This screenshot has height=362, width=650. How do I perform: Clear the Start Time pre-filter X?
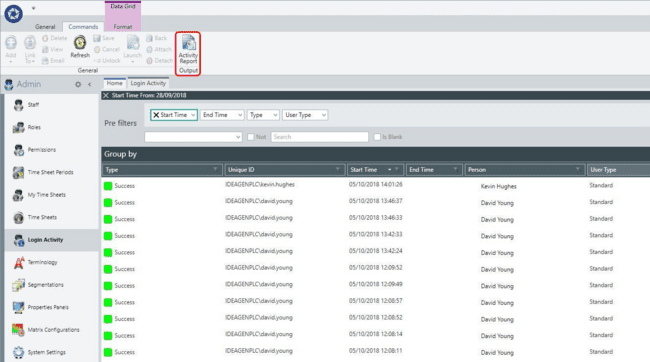[x=156, y=115]
